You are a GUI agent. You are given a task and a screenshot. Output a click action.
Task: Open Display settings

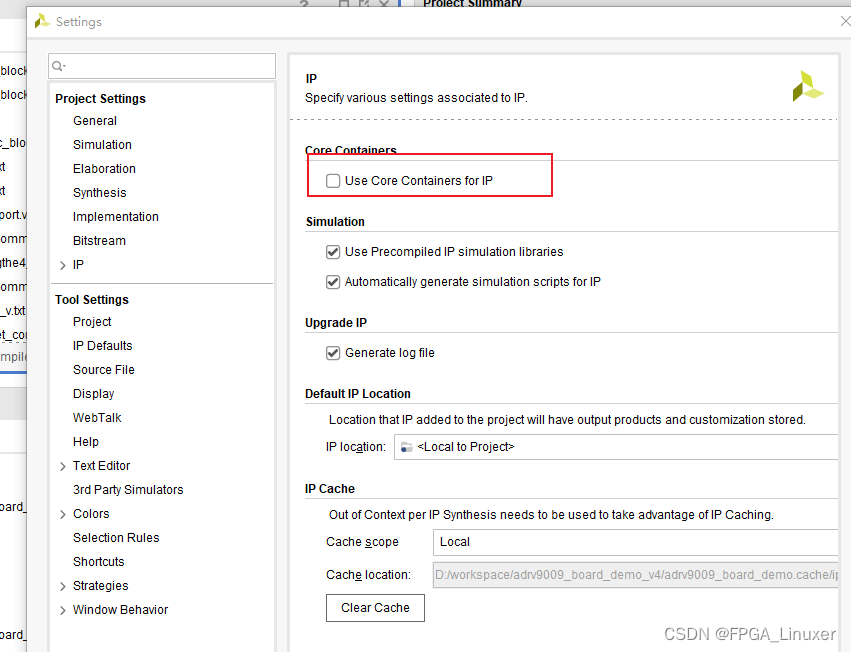[93, 394]
